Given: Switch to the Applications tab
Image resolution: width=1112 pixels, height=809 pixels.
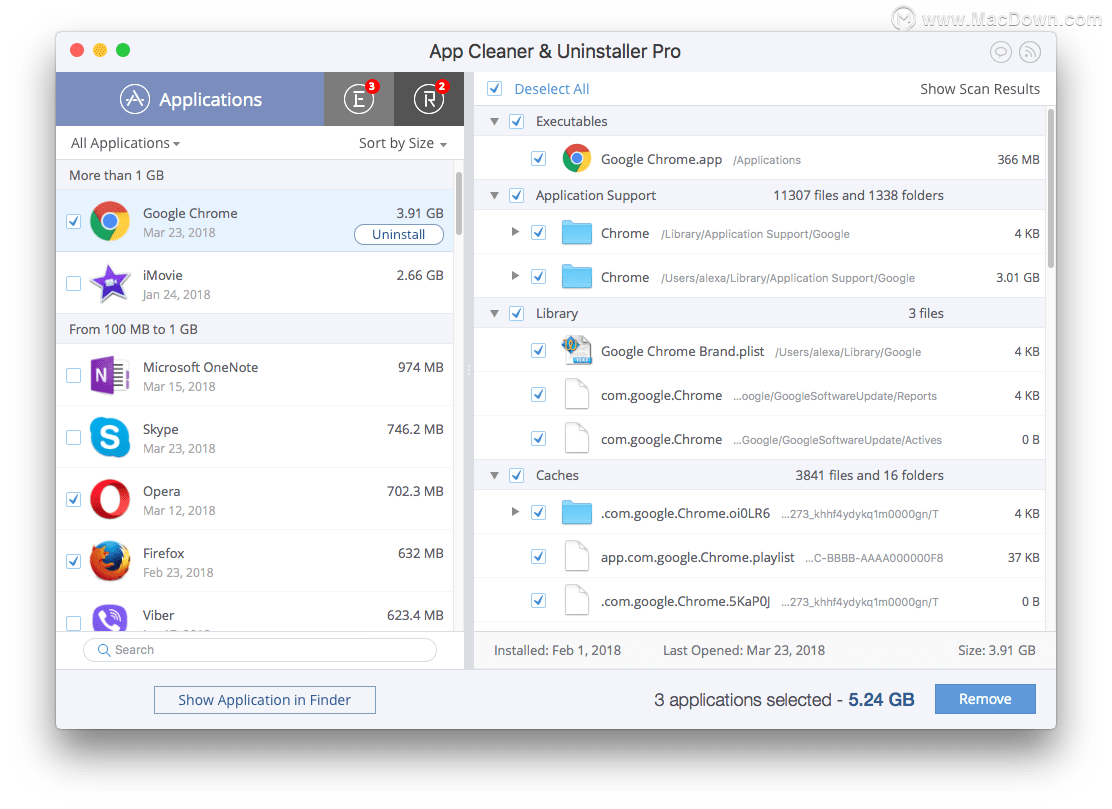Looking at the screenshot, I should pos(190,99).
